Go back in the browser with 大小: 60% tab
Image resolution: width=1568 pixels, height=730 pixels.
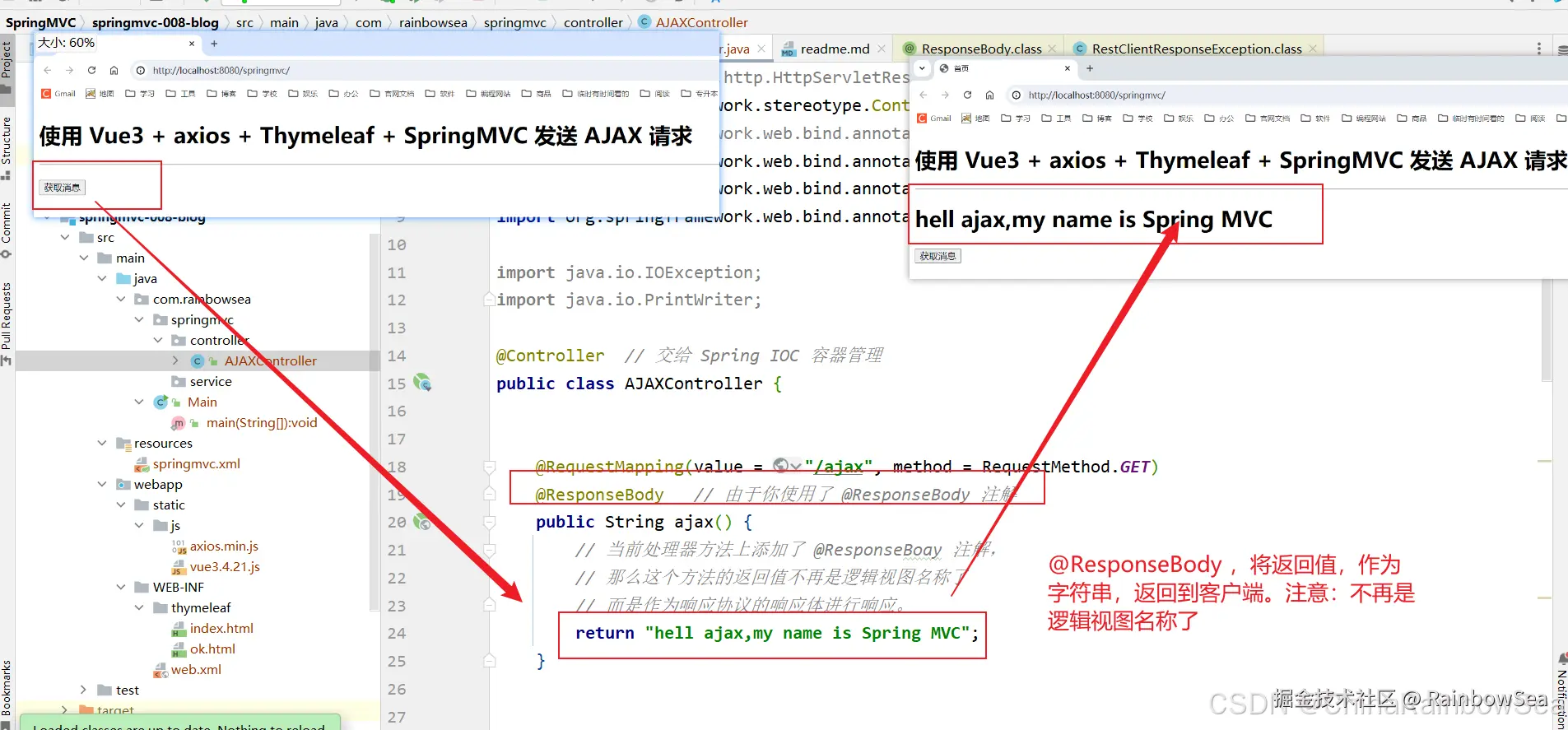[48, 70]
